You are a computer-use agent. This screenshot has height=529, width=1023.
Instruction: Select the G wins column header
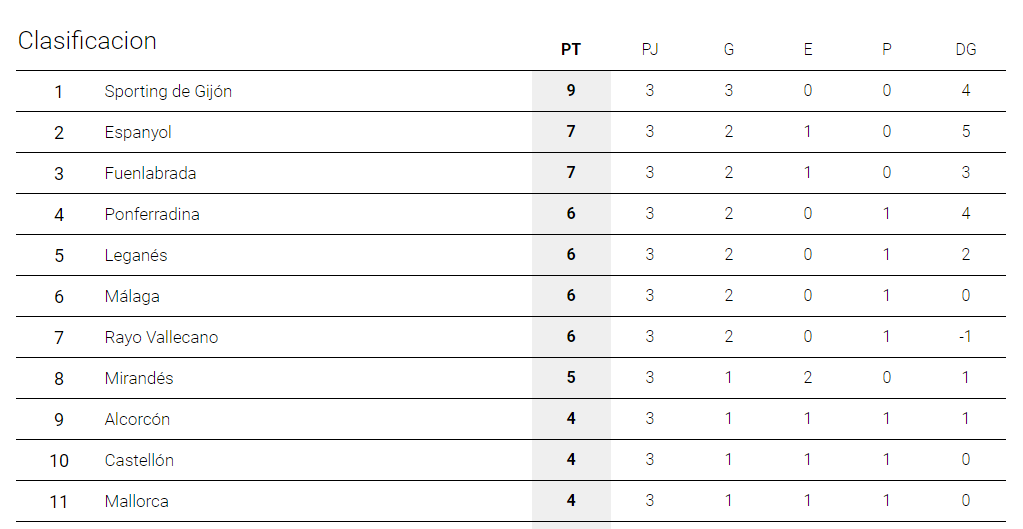point(729,50)
